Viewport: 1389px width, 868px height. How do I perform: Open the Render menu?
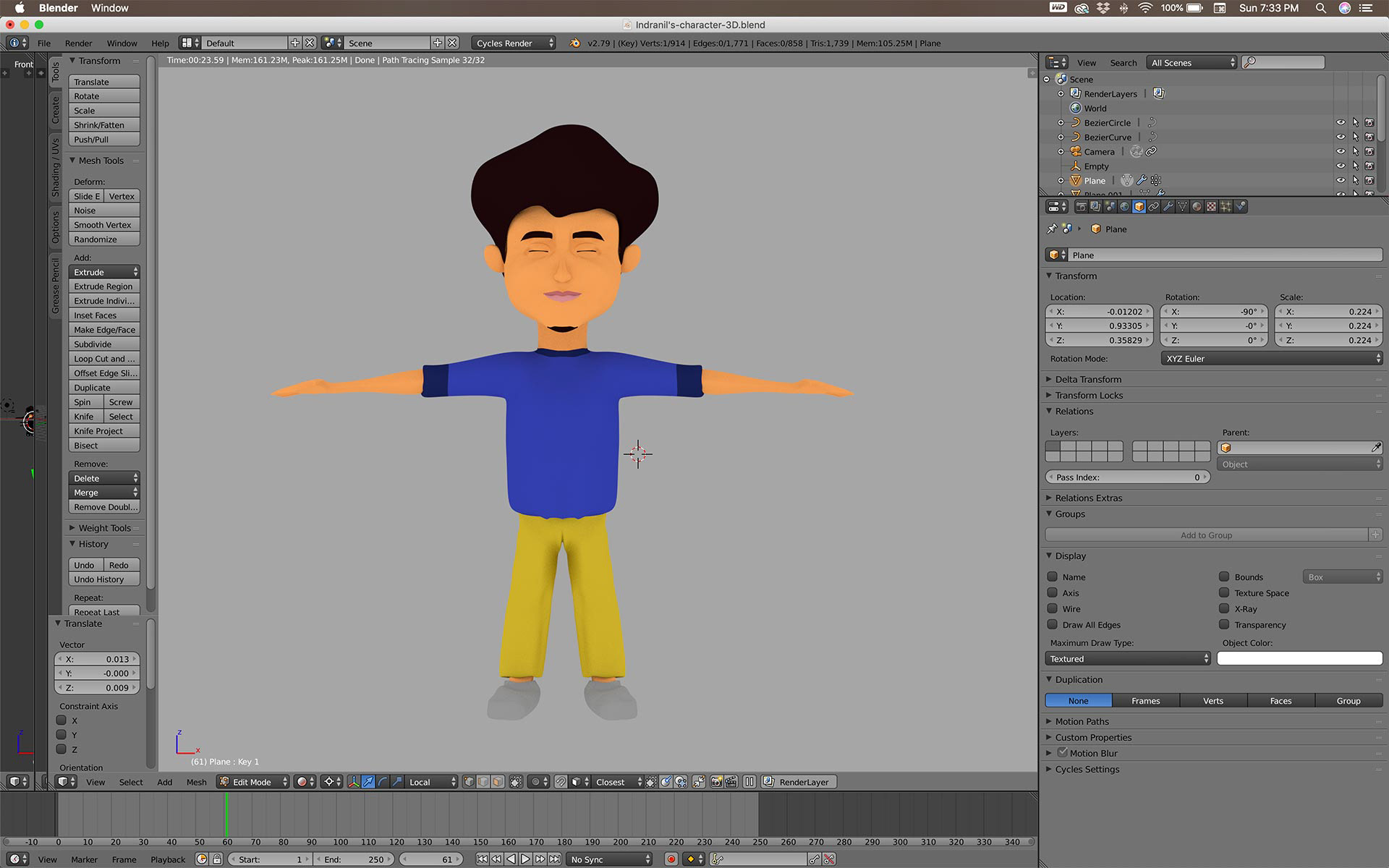(x=78, y=43)
